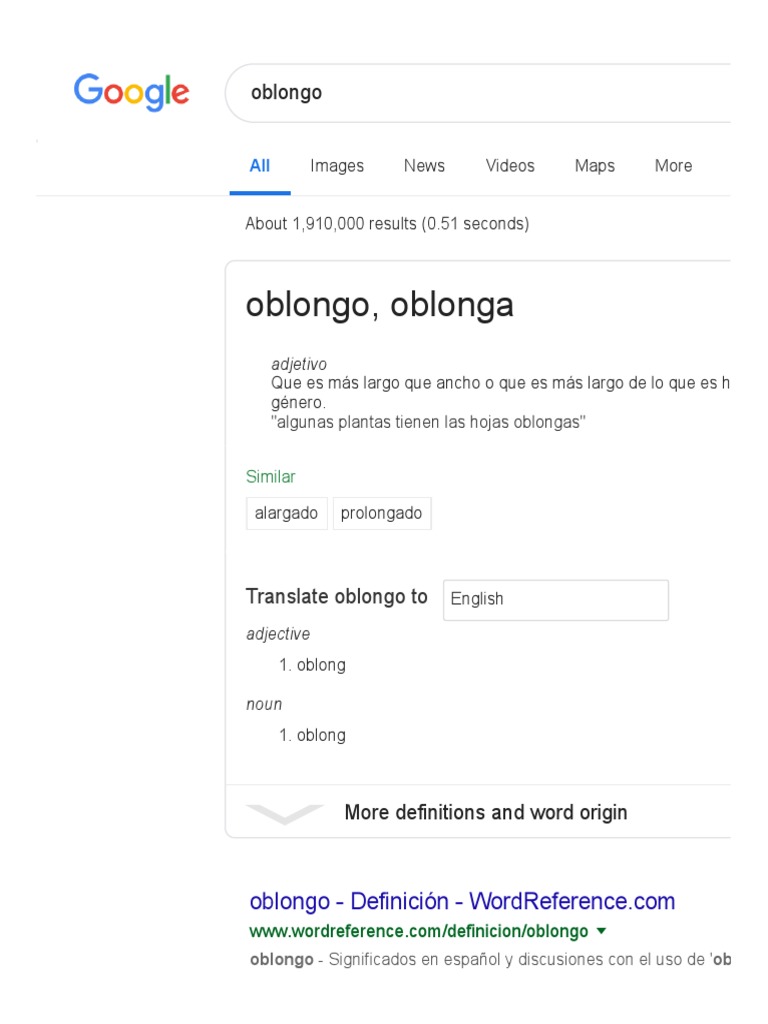768x1024 pixels.
Task: Go to the Videos tab
Action: pos(510,166)
